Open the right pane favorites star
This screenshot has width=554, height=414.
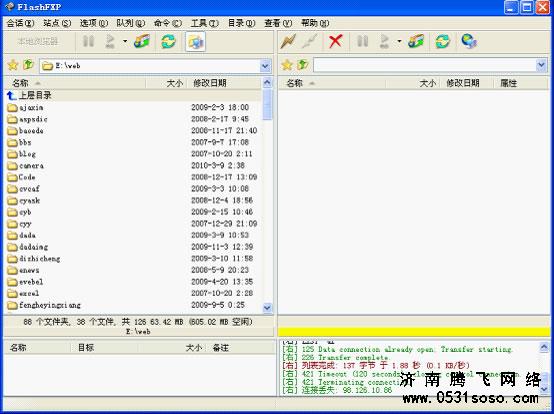(x=287, y=65)
